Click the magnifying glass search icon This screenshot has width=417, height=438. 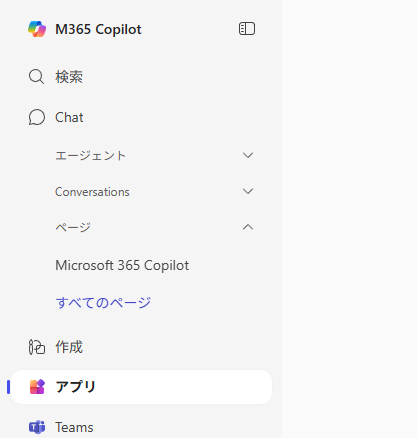(36, 77)
